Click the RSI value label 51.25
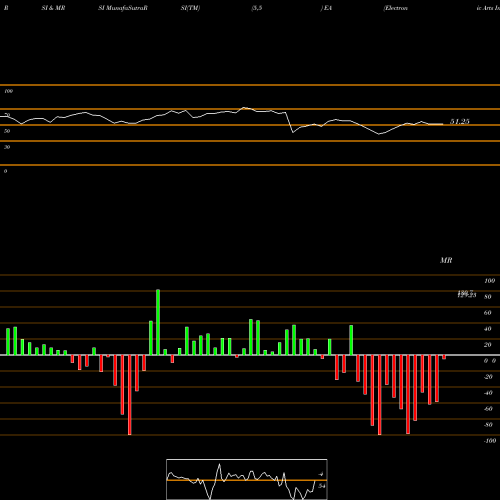This screenshot has height=500, width=500. point(460,121)
